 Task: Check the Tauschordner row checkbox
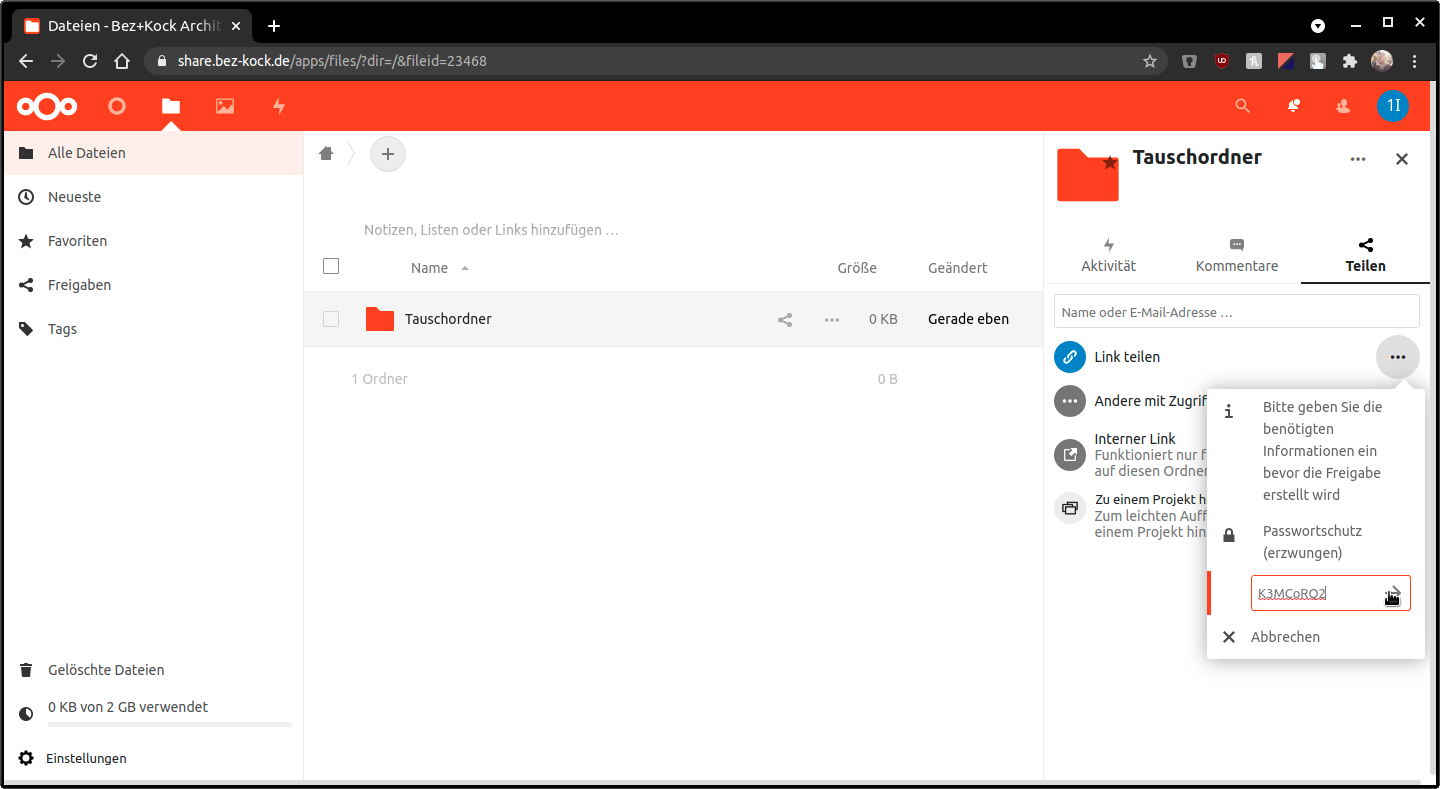(331, 319)
